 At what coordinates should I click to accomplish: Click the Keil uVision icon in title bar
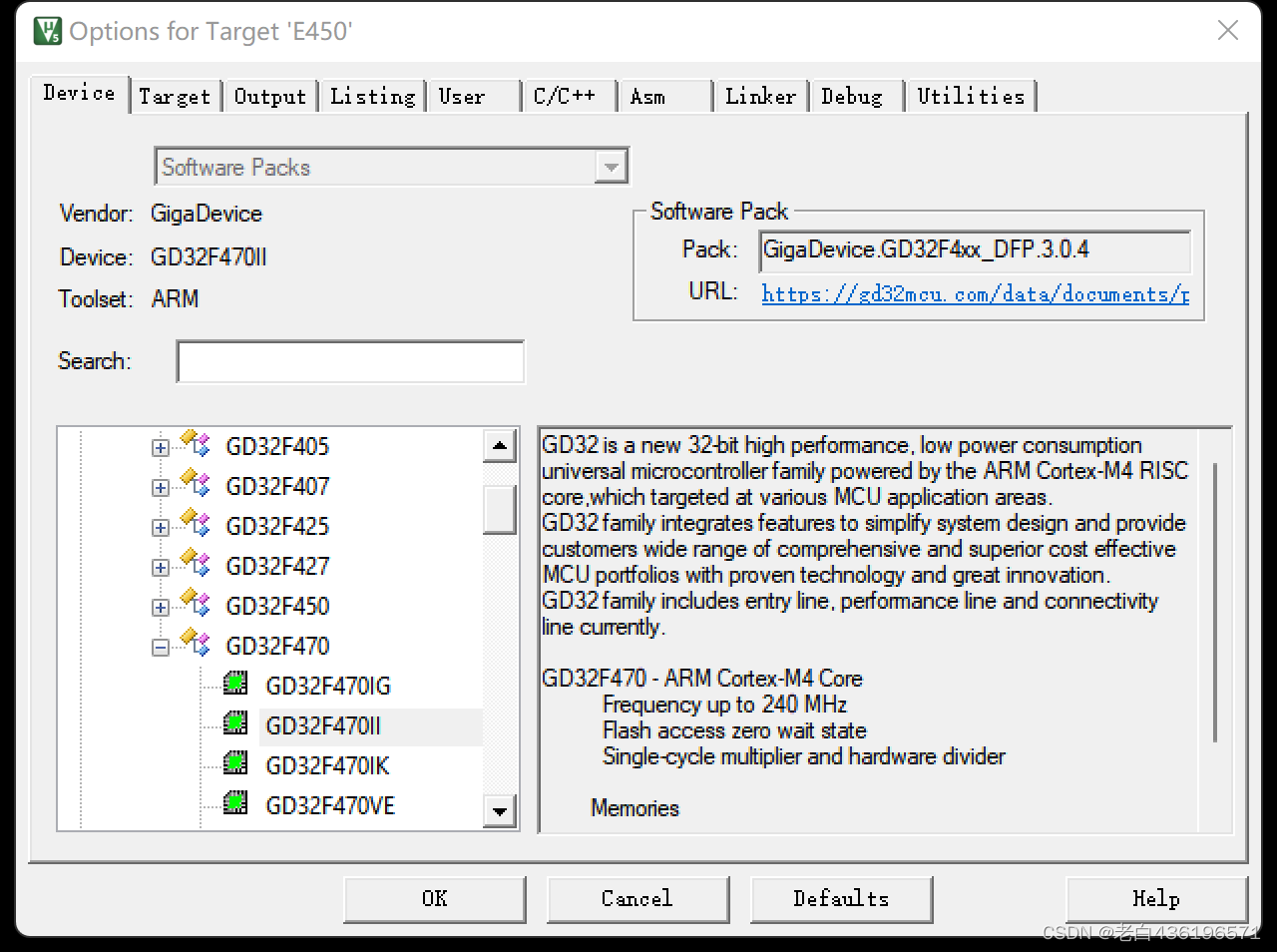tap(47, 31)
